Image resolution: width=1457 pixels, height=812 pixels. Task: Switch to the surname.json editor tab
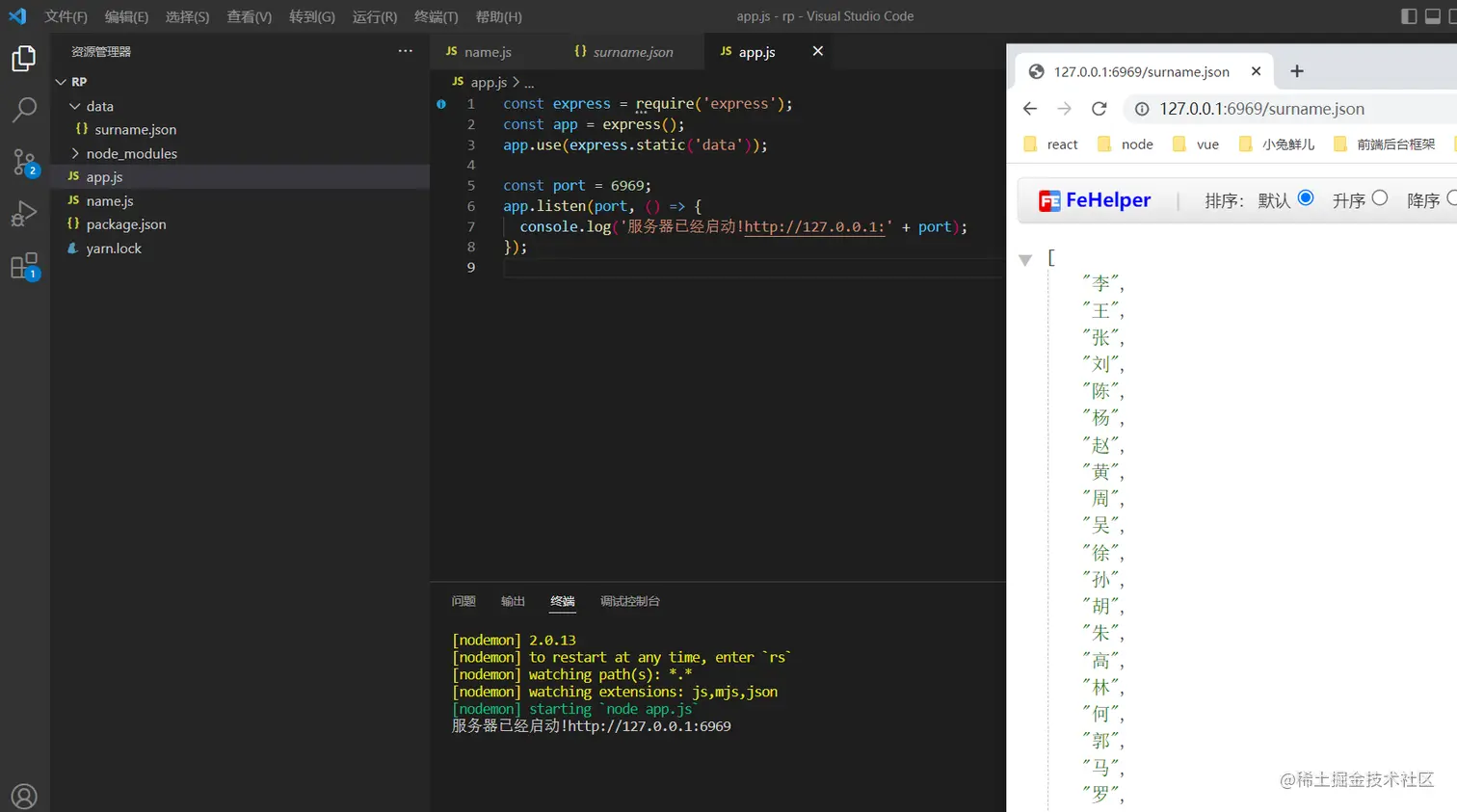631,52
